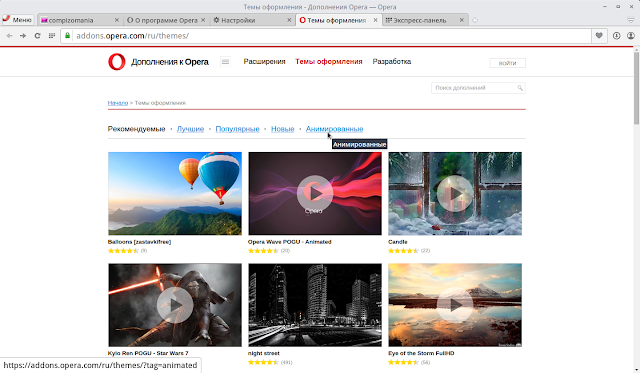
Task: Open the night street theme thumbnail
Action: pos(315,305)
